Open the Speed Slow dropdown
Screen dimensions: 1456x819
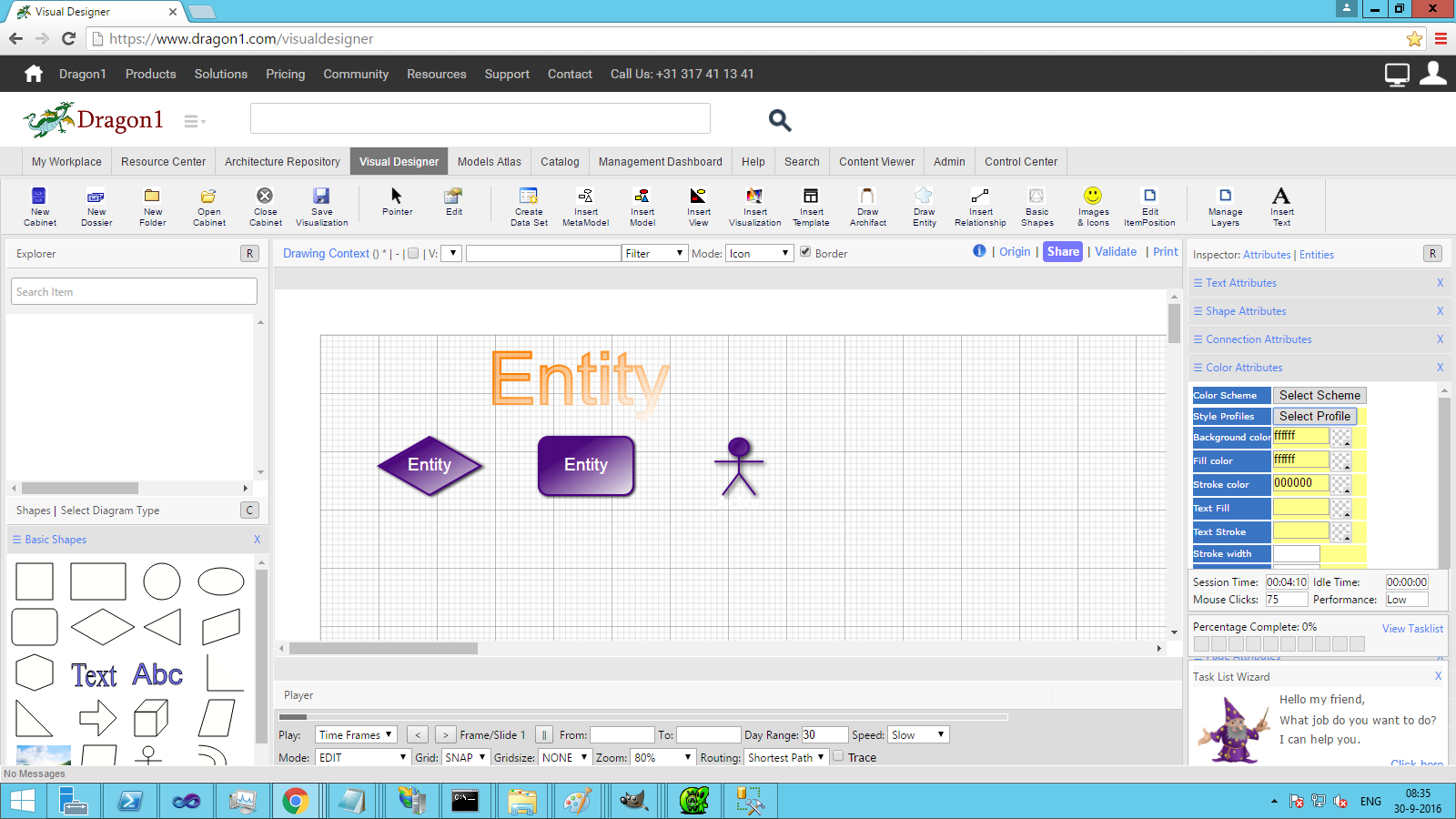(919, 734)
